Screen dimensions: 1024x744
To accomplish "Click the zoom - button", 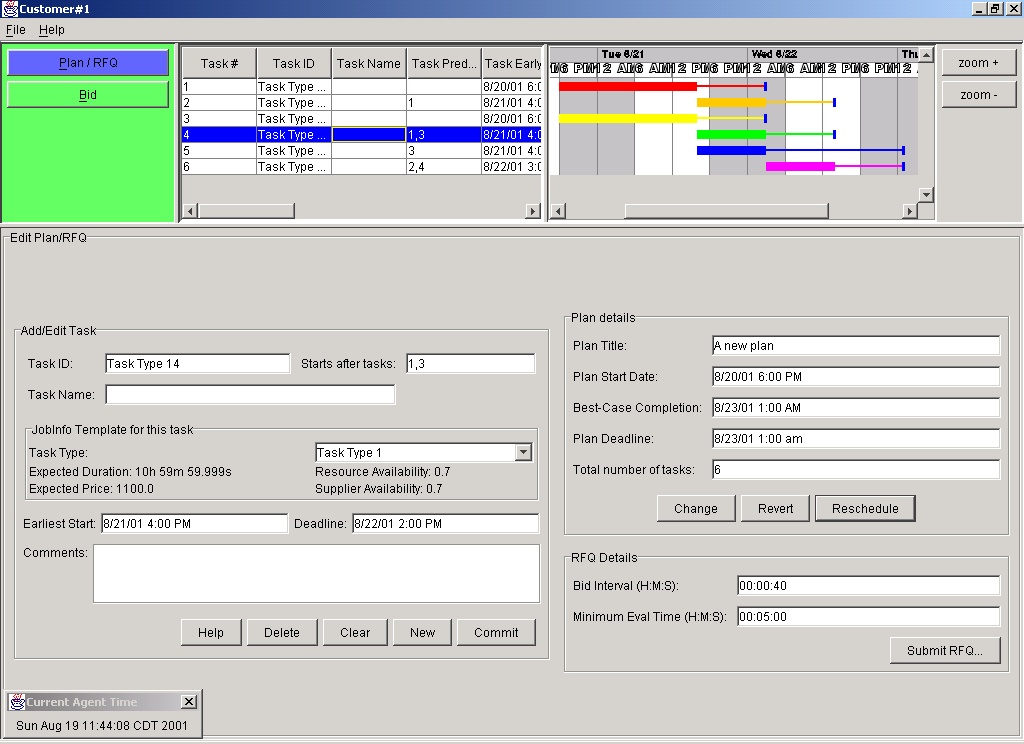I will coord(978,95).
